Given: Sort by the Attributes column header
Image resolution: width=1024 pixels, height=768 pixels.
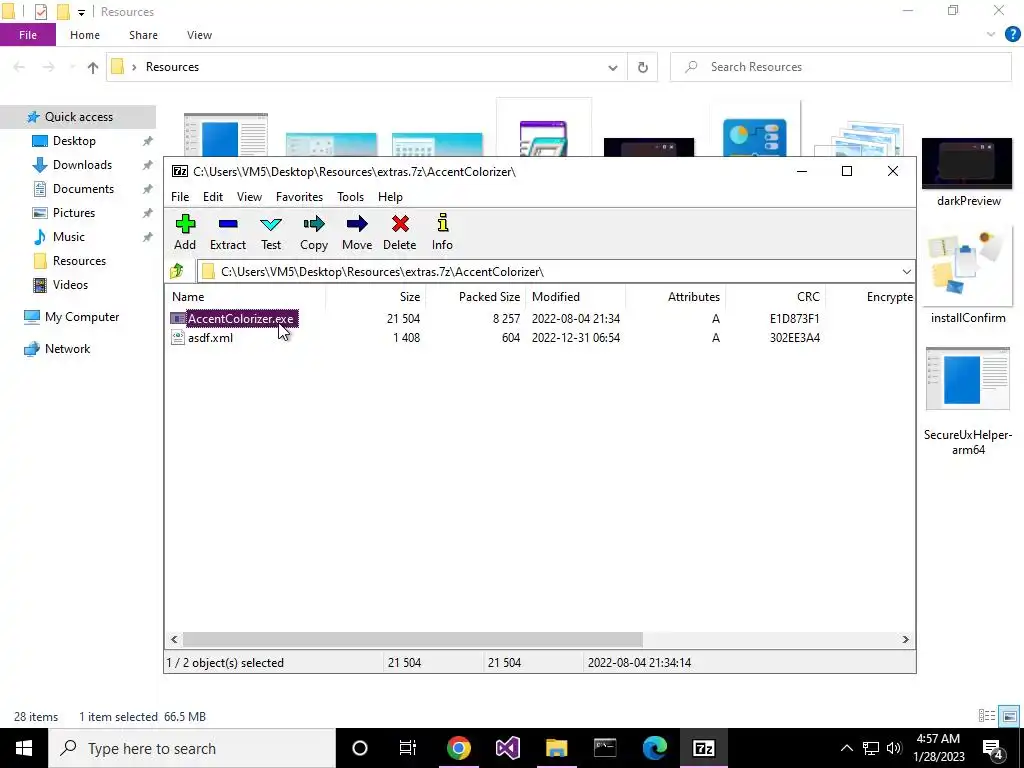Looking at the screenshot, I should [675, 296].
